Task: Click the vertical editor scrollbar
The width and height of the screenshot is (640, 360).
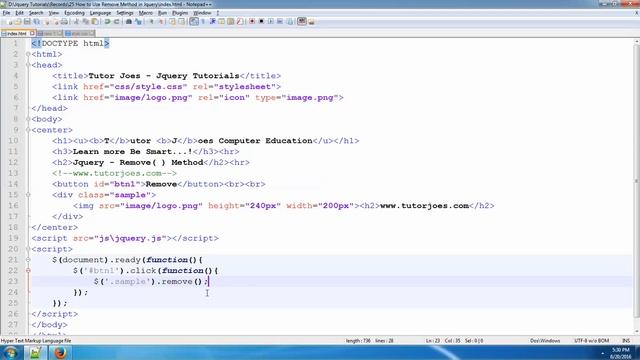Action: [636, 180]
